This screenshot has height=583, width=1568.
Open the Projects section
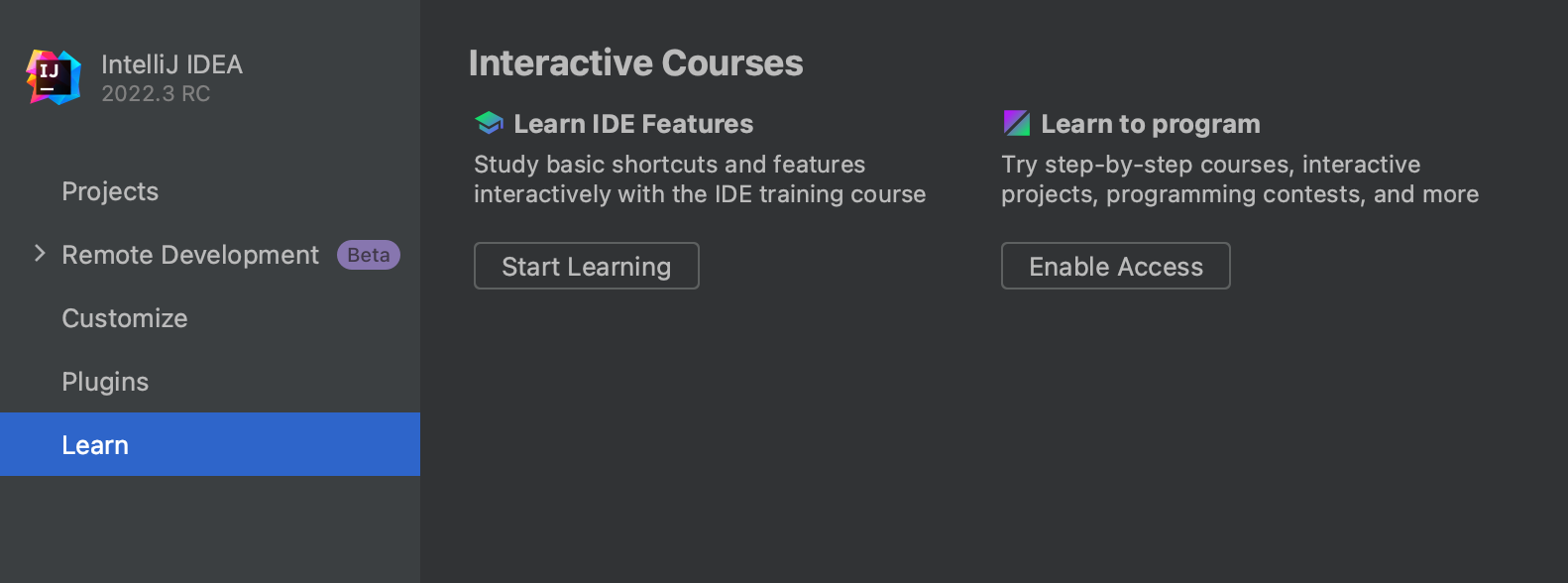click(x=110, y=191)
